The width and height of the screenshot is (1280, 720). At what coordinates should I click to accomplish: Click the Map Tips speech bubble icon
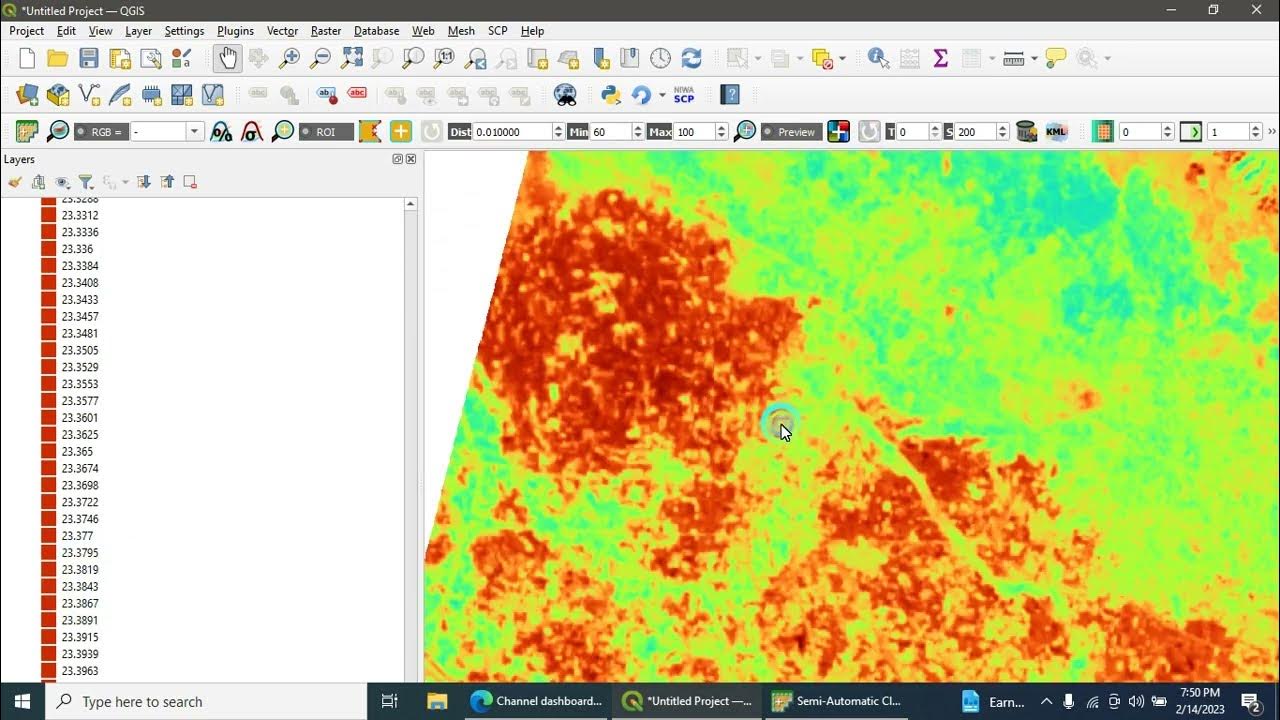tap(1055, 58)
